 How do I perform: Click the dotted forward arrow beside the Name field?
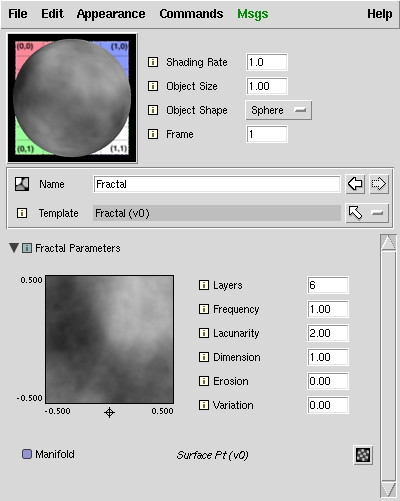[x=379, y=184]
